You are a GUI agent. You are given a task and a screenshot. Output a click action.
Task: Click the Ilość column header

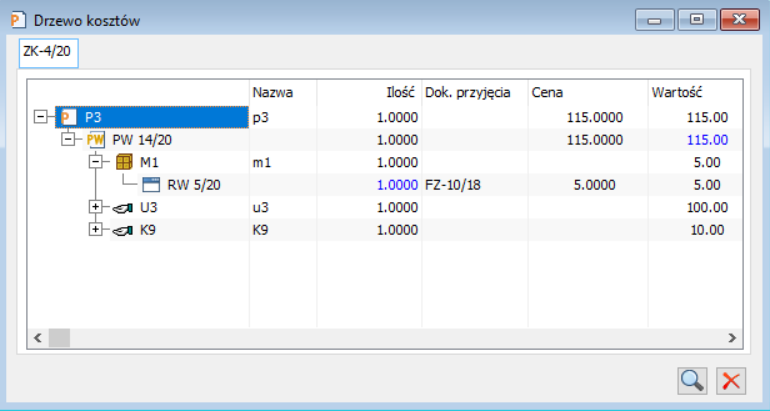pyautogui.click(x=369, y=92)
